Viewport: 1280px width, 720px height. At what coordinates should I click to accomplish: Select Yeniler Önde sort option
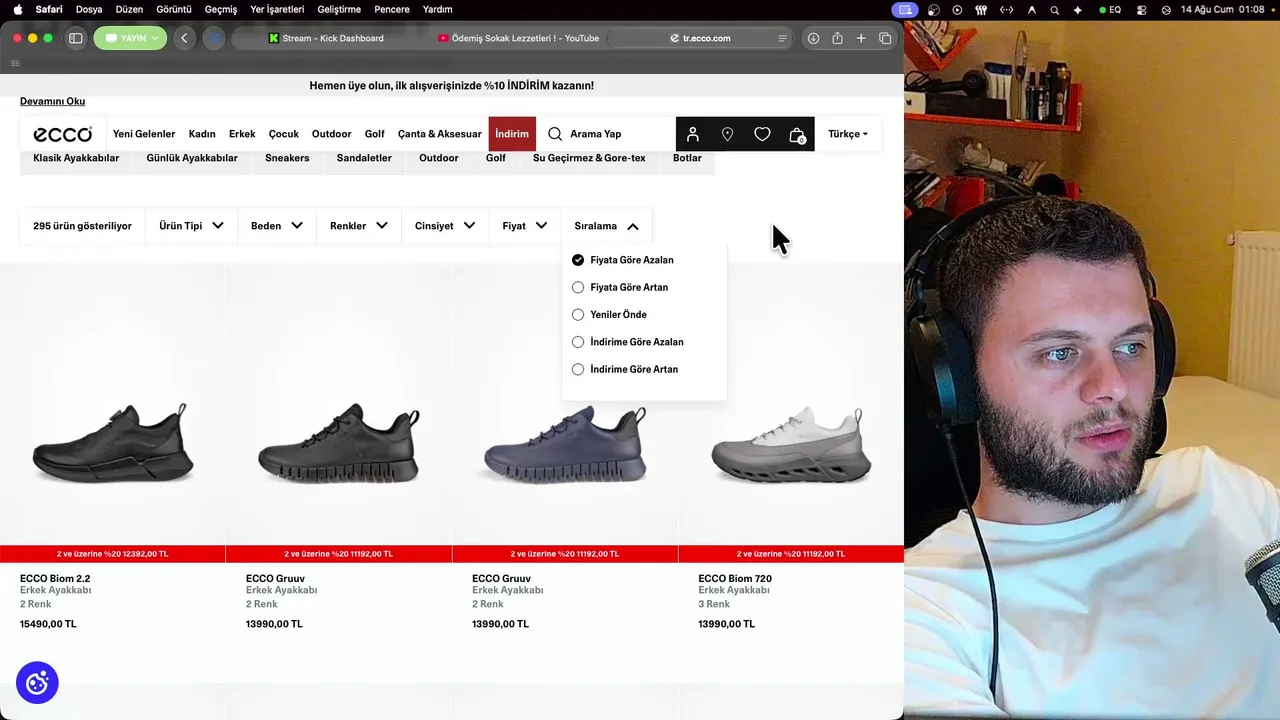pos(609,314)
